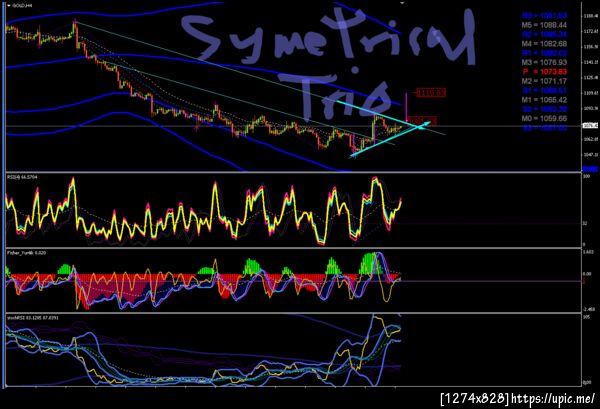Viewport: 600px width, 409px height.
Task: Select the M4 = 1082.68 pivot label
Action: tap(544, 44)
